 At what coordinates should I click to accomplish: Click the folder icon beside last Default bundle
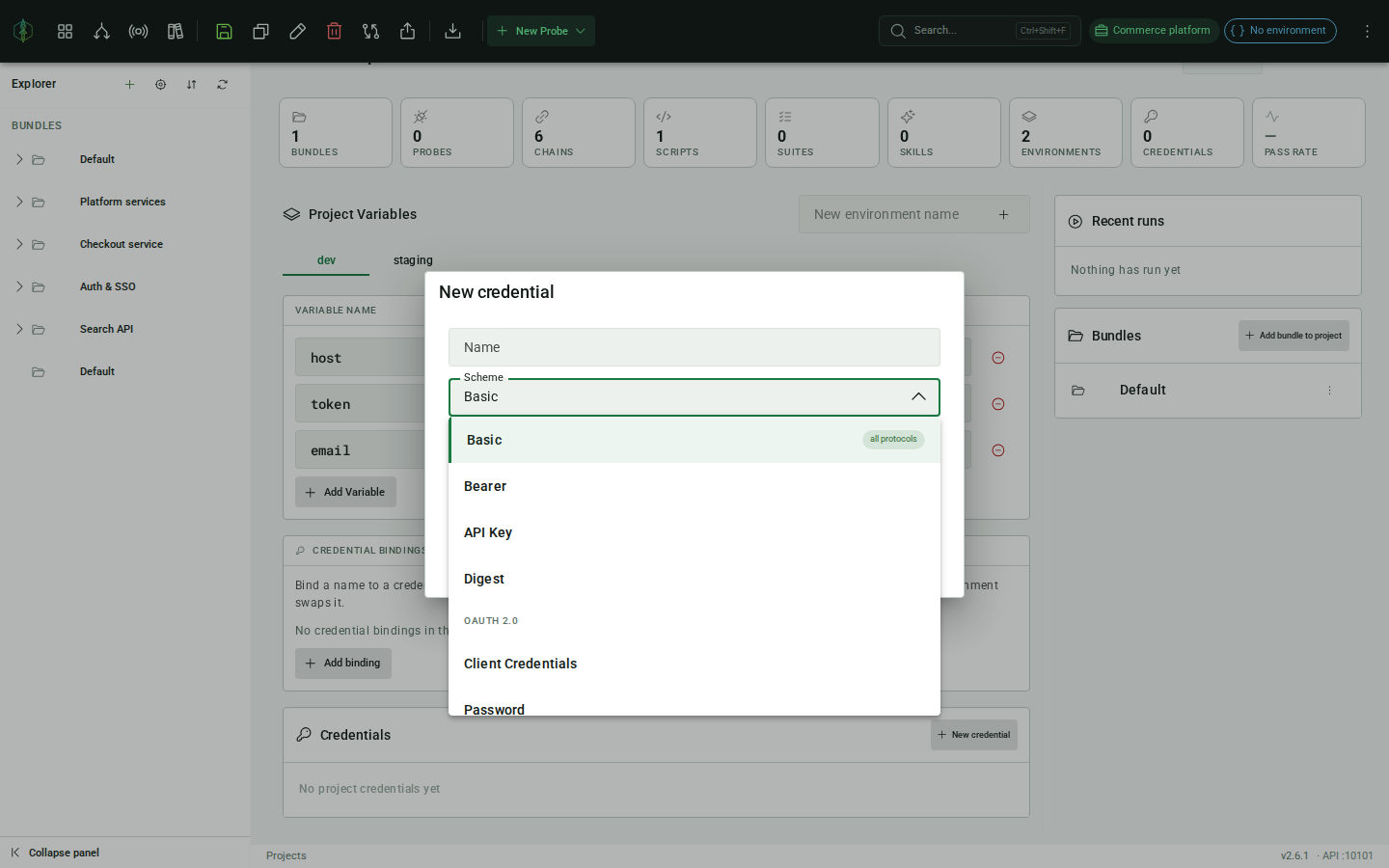(39, 371)
